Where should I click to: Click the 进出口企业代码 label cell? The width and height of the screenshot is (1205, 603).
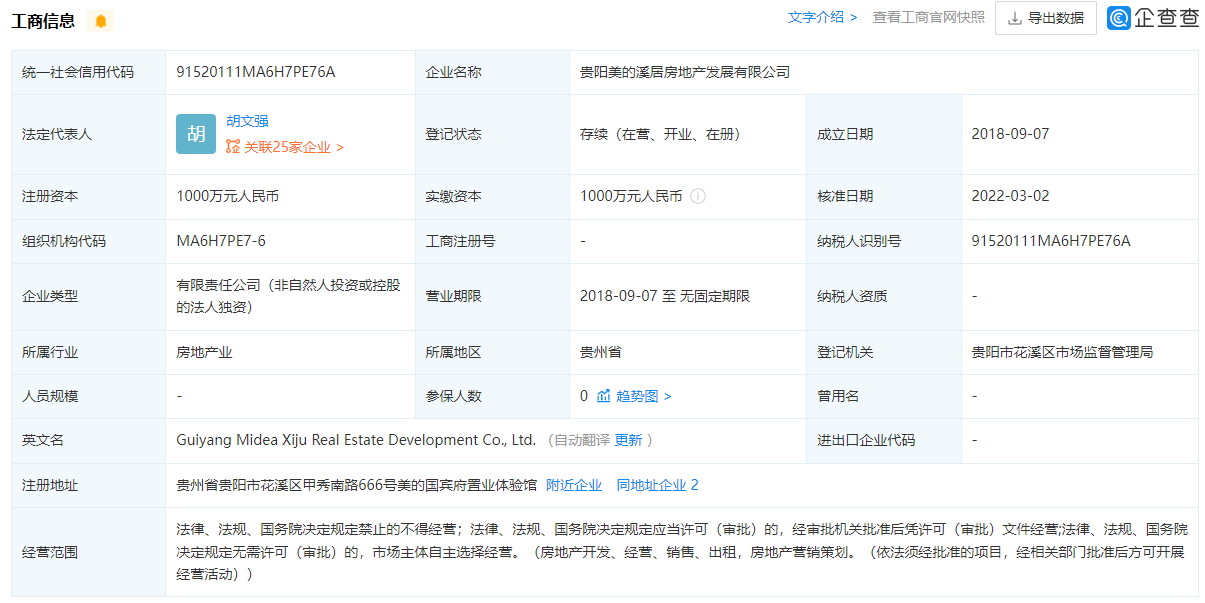(x=884, y=440)
